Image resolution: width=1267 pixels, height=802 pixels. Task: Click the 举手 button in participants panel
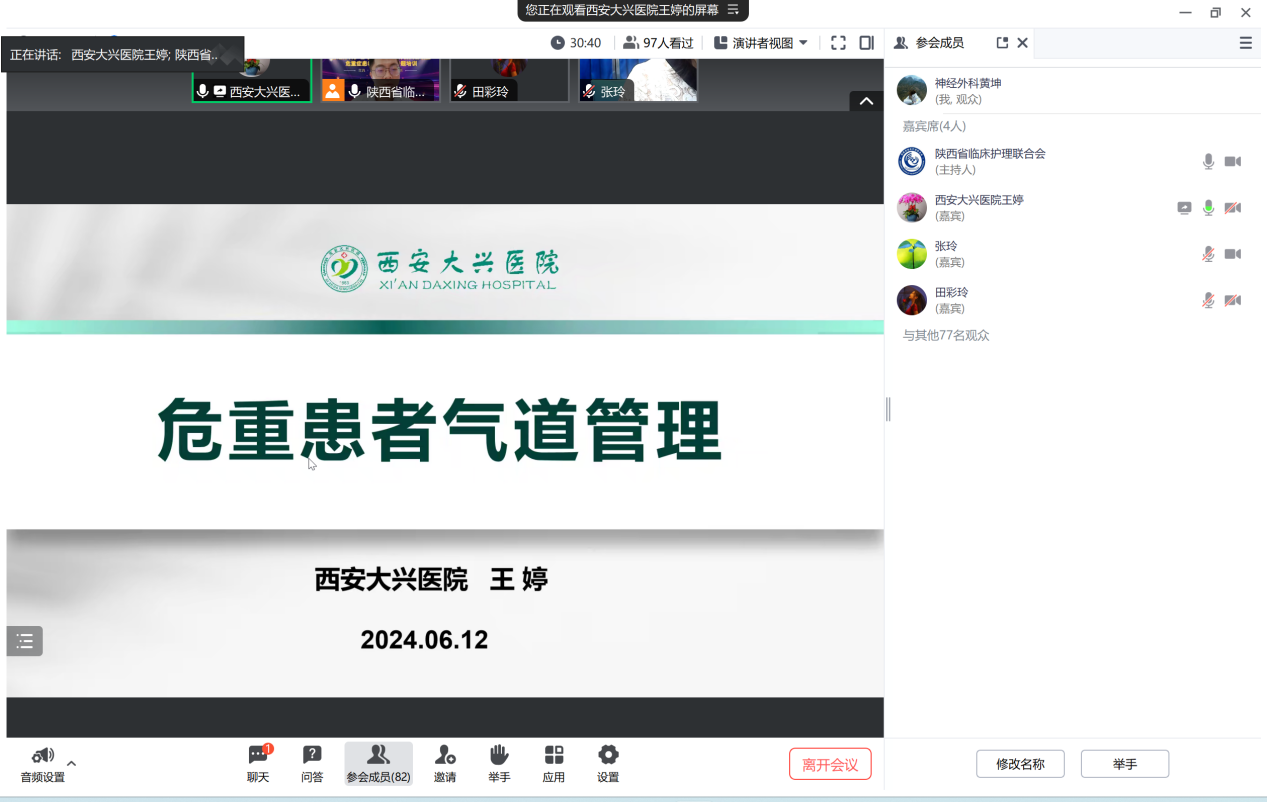click(x=1125, y=764)
